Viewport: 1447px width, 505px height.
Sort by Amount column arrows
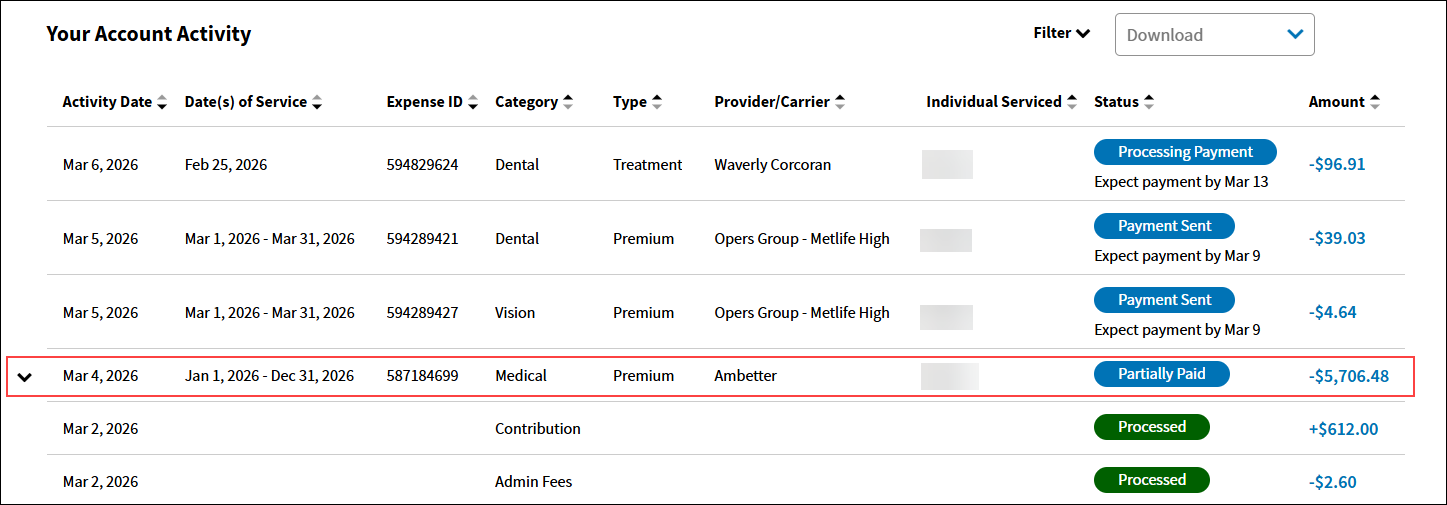(1375, 102)
